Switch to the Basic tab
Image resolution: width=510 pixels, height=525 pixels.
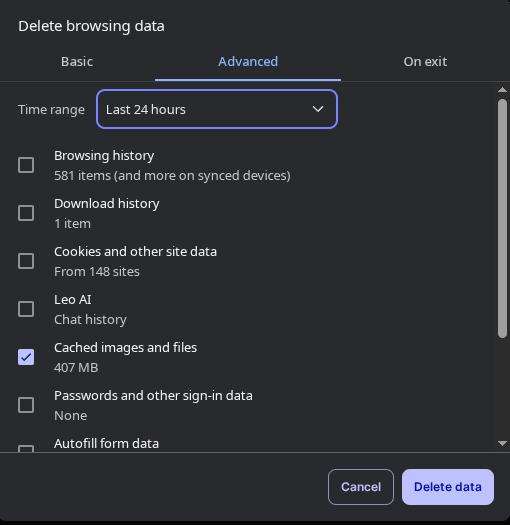click(x=77, y=62)
